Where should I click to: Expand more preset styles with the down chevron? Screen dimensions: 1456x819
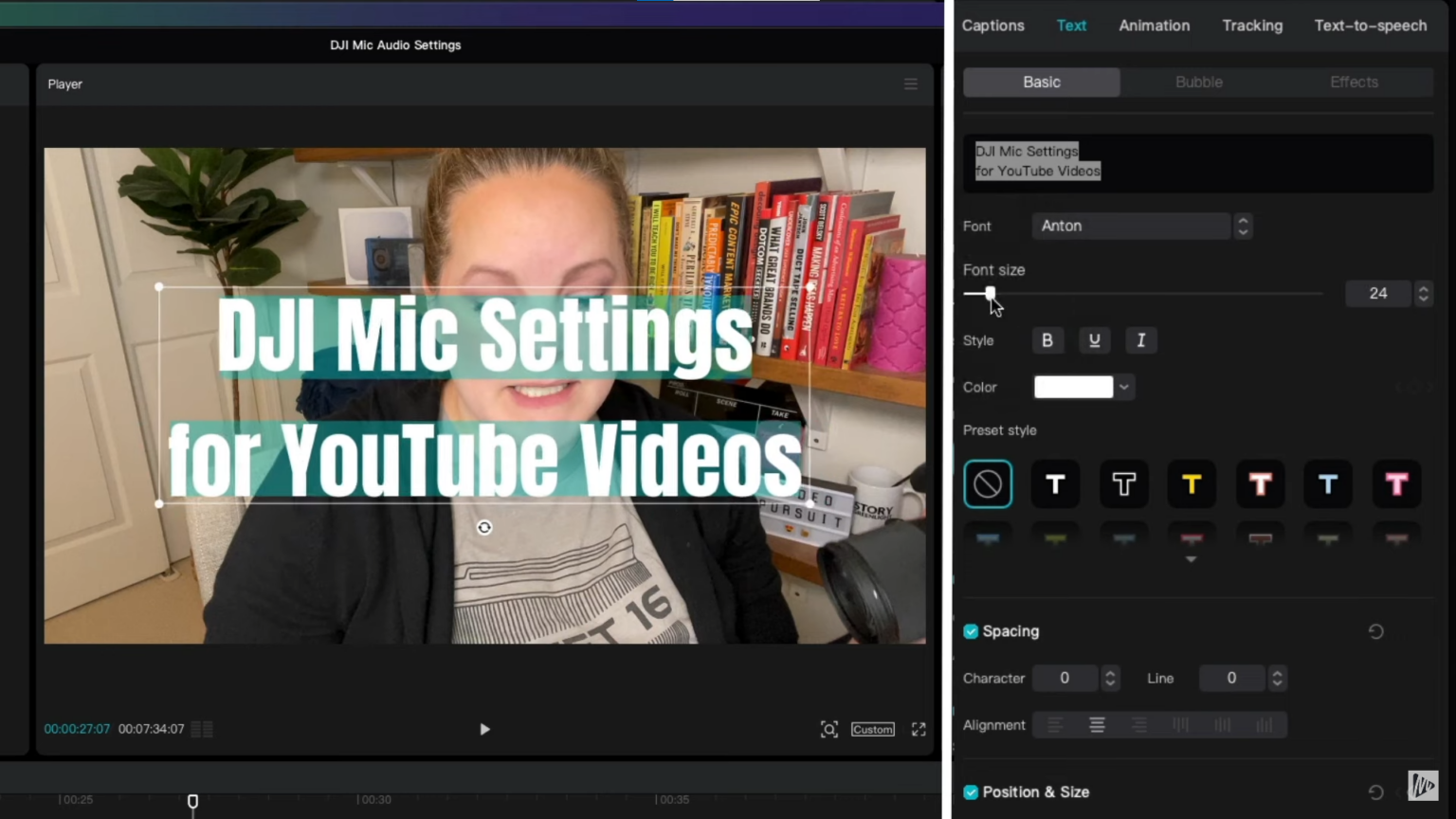click(x=1191, y=559)
